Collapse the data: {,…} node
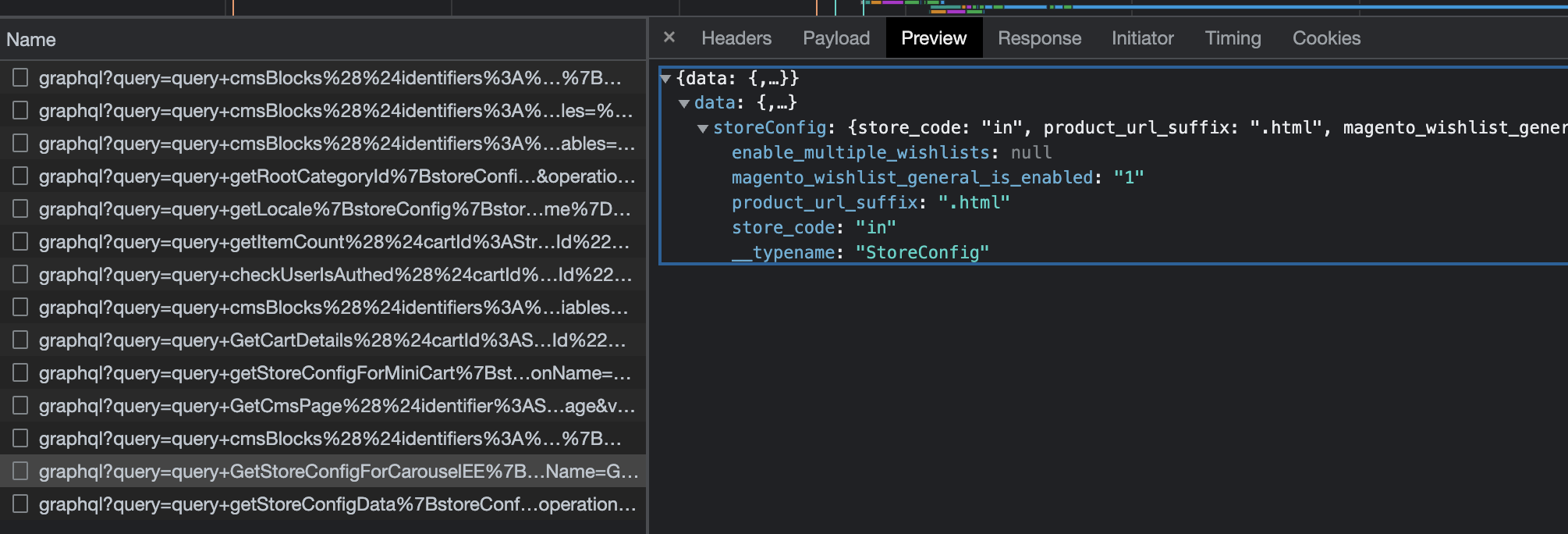 point(684,103)
